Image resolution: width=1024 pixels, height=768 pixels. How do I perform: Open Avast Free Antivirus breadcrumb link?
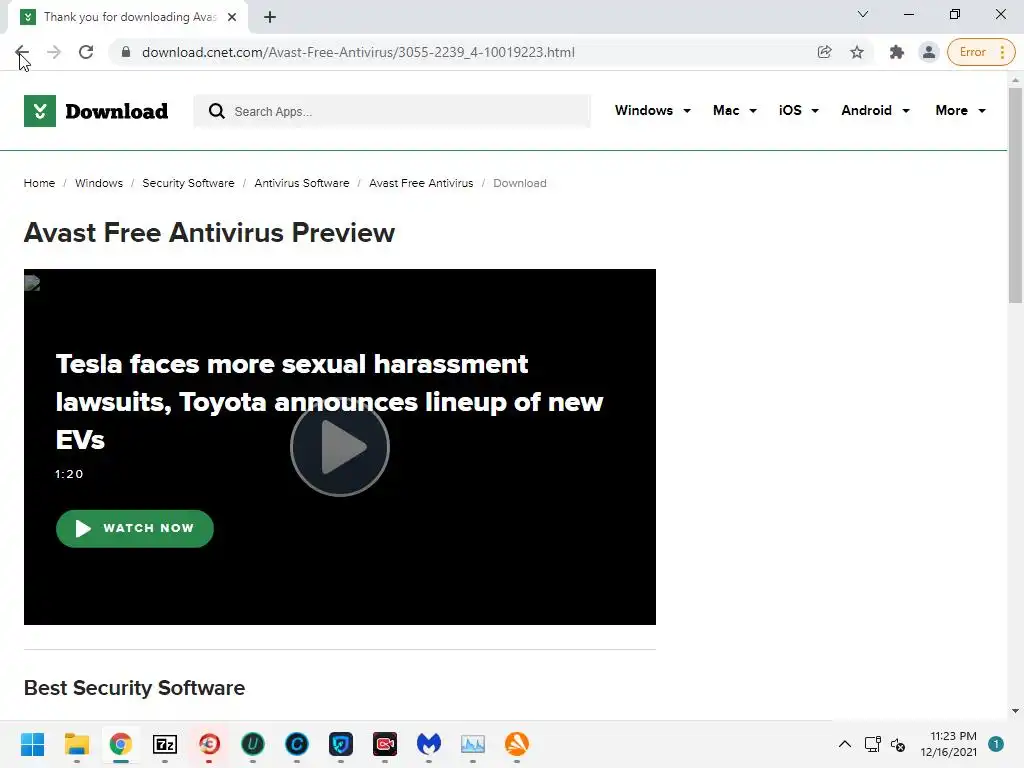coord(421,183)
